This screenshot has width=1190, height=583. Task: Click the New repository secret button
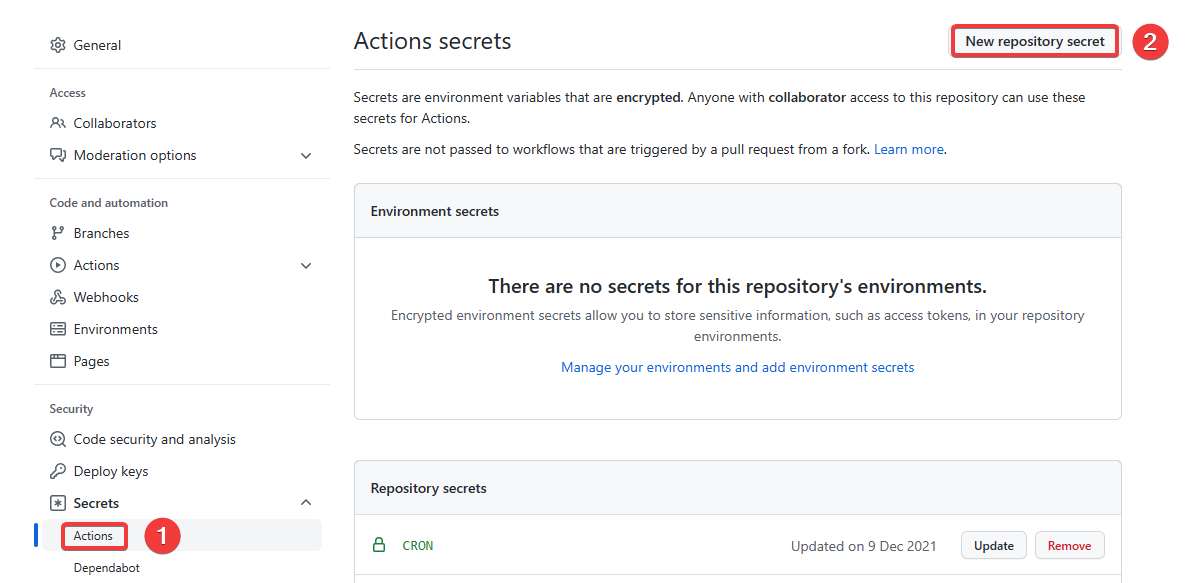pos(1034,41)
